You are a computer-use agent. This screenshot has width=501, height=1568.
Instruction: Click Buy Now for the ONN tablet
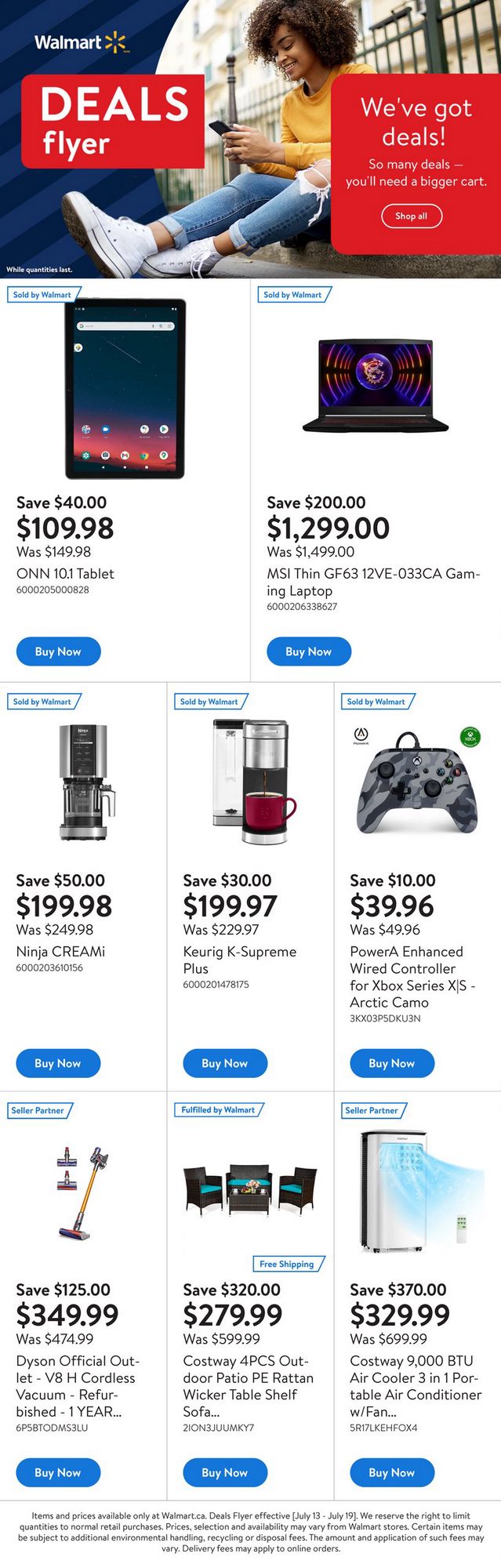[x=58, y=652]
